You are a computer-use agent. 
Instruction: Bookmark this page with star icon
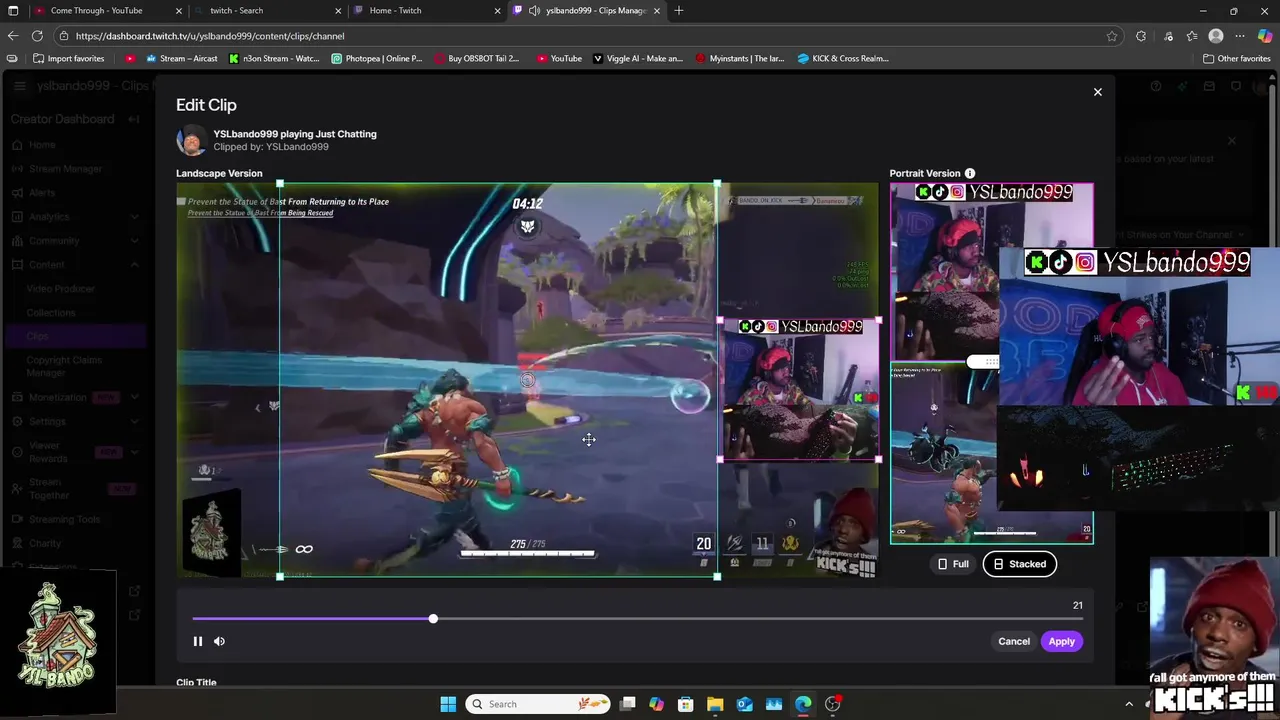click(1112, 36)
